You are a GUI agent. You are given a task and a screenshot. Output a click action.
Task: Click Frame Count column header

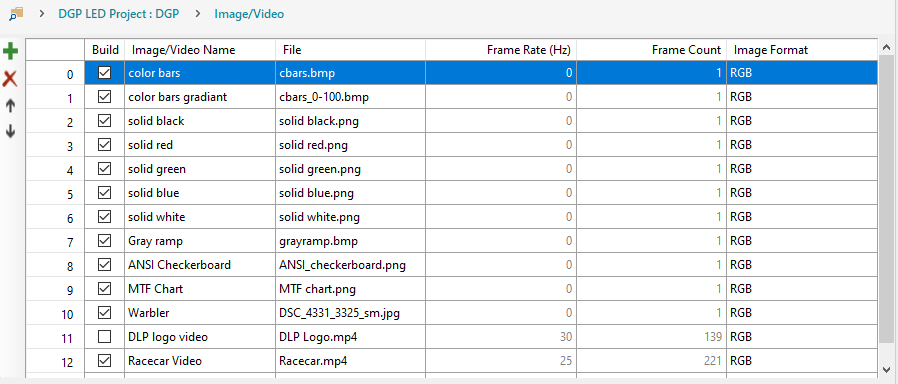(x=652, y=50)
